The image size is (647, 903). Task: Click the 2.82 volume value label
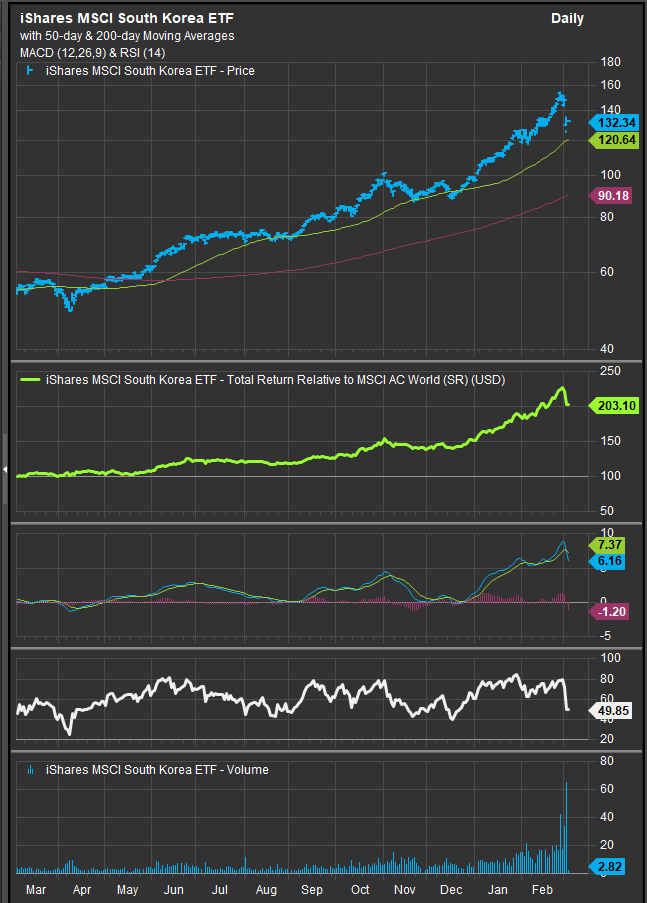(x=611, y=866)
